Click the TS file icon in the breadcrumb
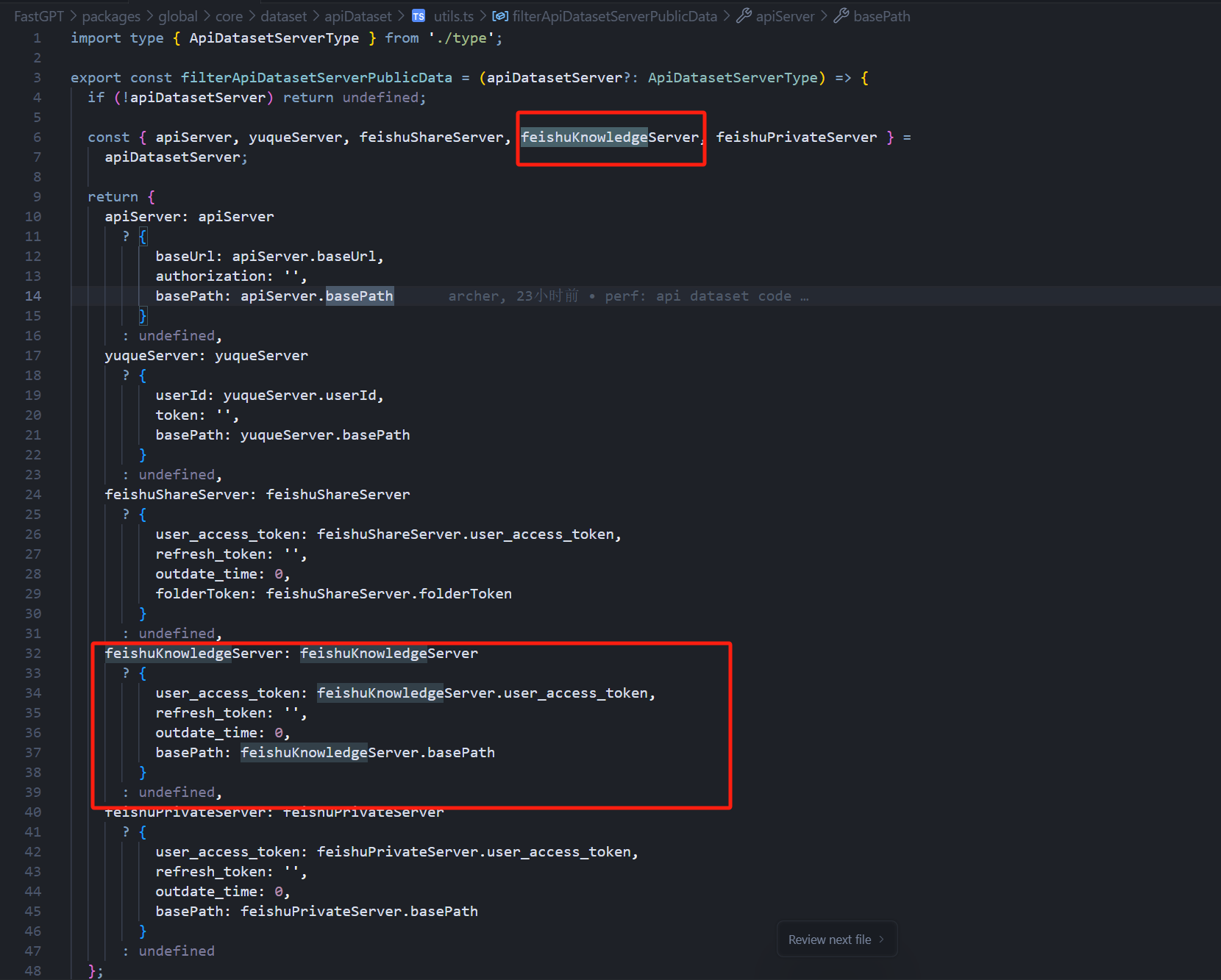 [x=418, y=16]
